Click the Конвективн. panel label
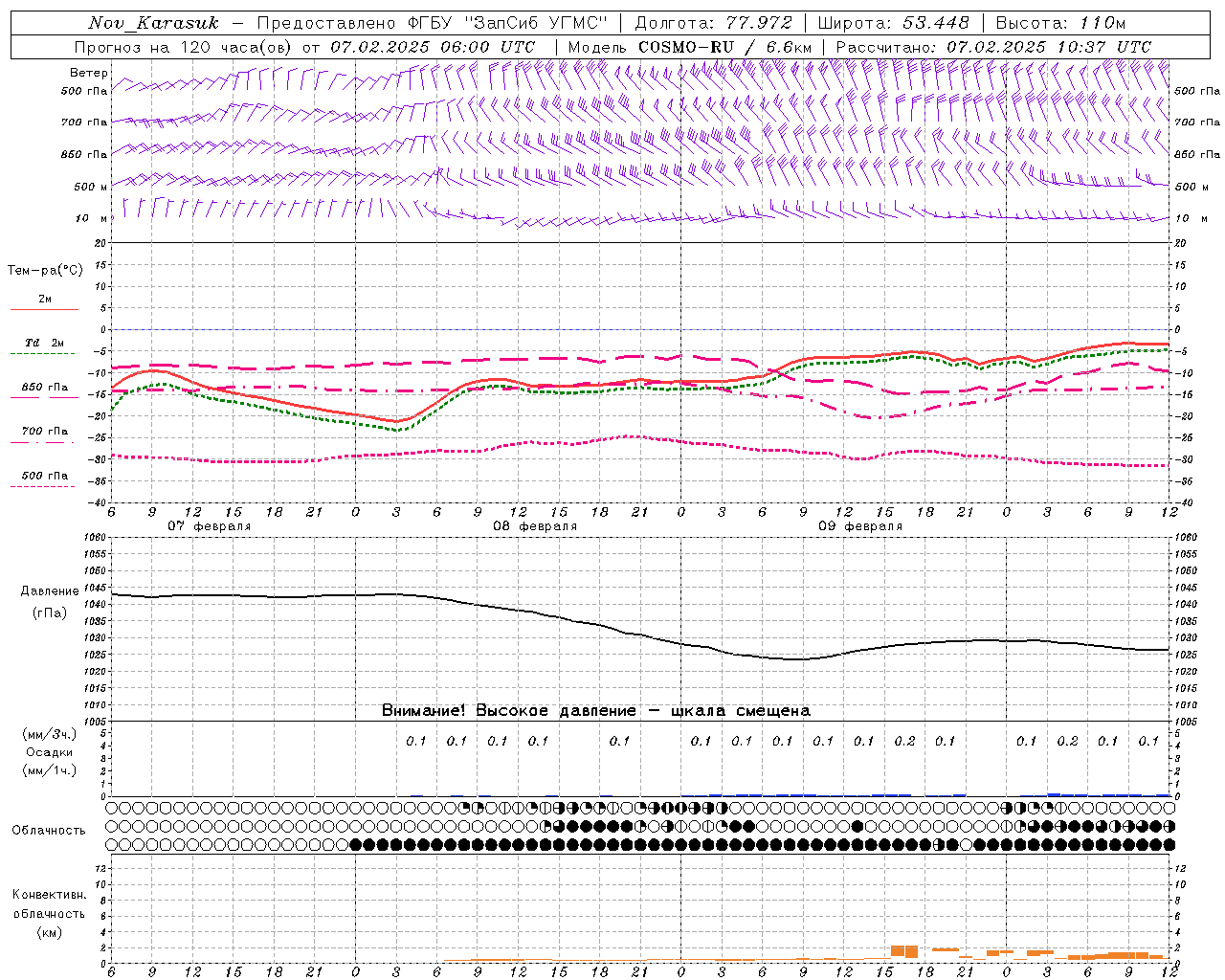The width and height of the screenshot is (1225, 980). 49,895
